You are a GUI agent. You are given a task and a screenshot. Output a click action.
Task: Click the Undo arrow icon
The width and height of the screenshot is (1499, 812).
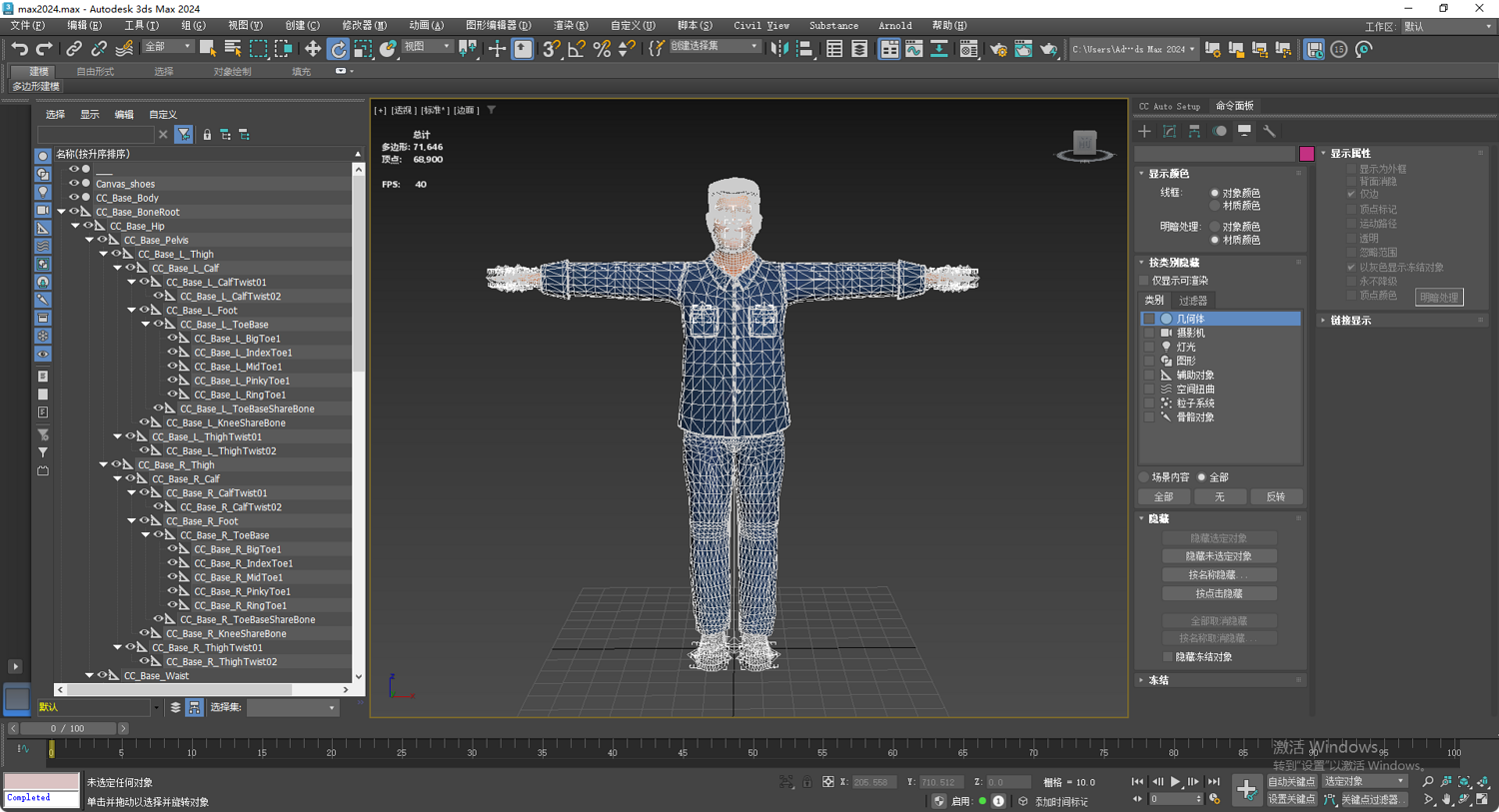[20, 48]
